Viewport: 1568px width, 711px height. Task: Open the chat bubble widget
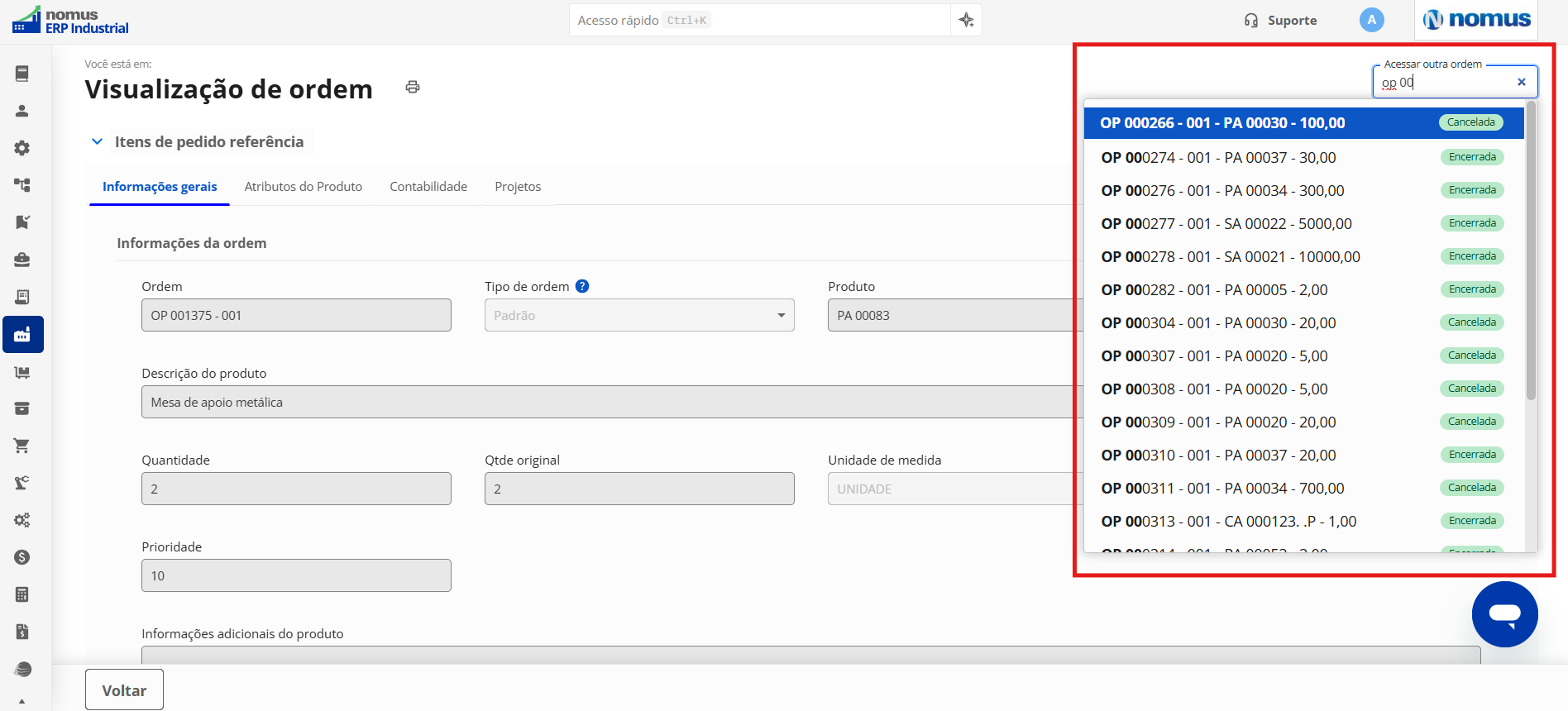1504,614
